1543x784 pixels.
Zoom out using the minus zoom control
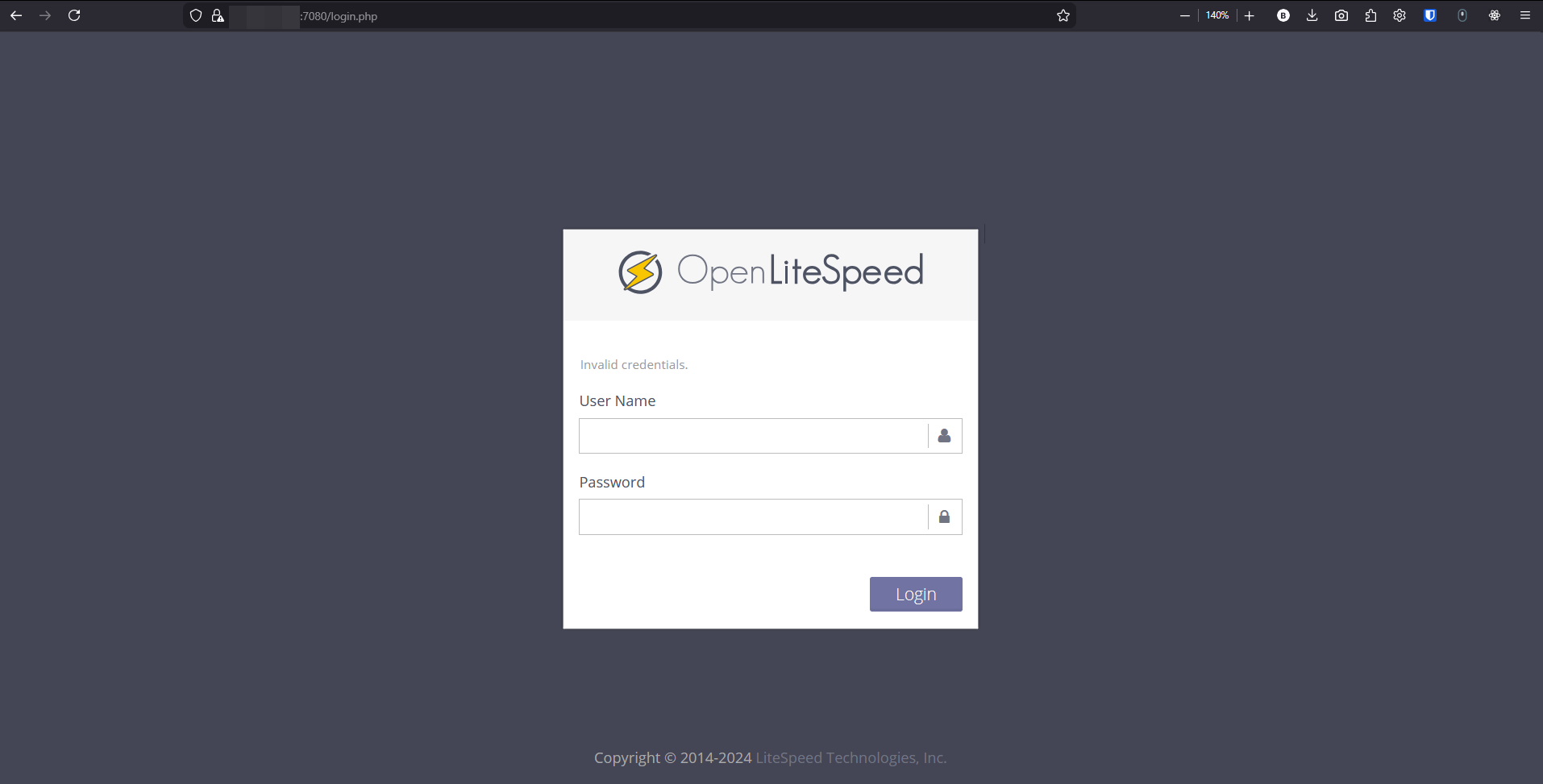[1185, 15]
